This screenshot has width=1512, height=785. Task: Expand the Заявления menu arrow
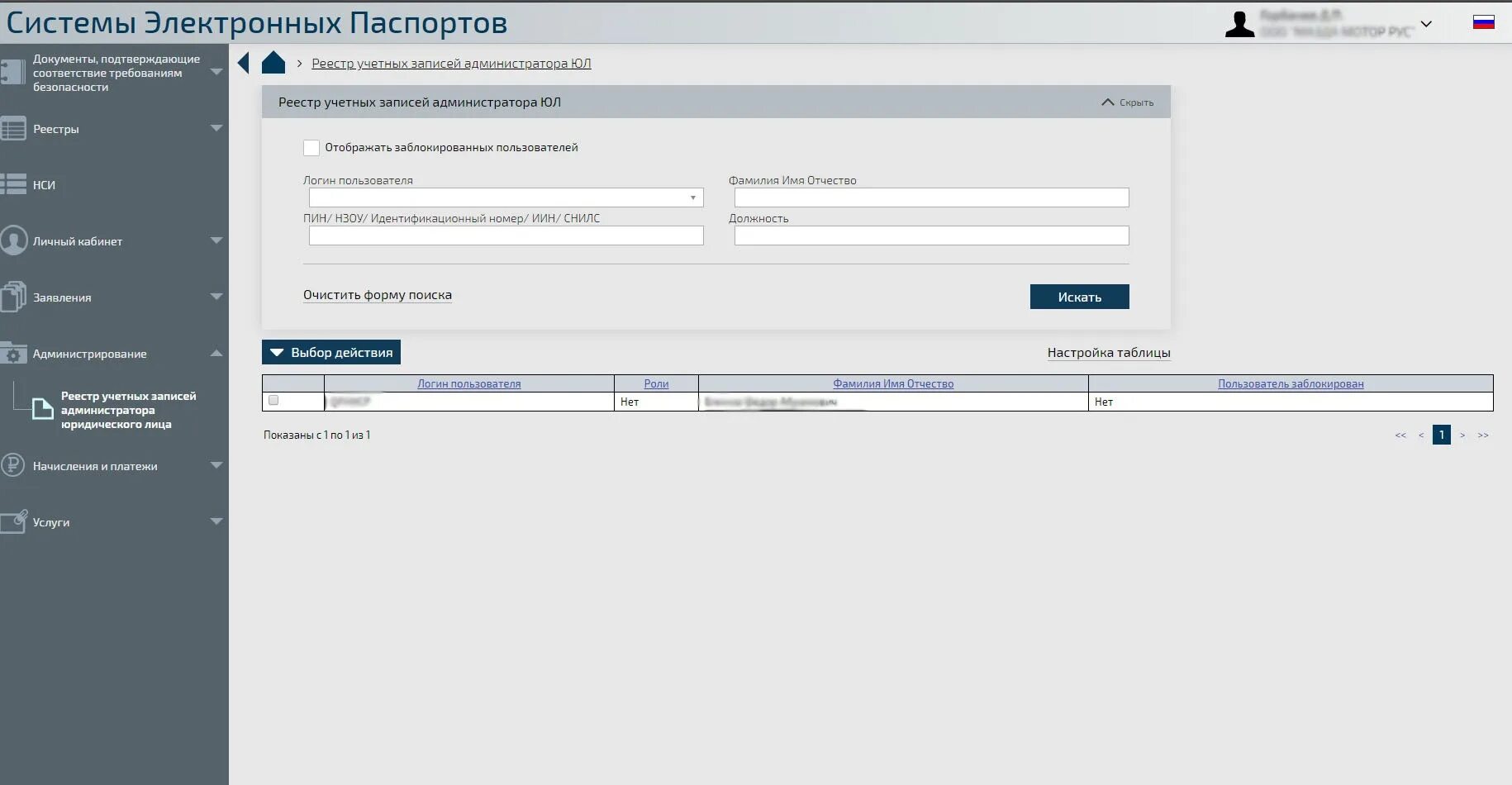[216, 297]
